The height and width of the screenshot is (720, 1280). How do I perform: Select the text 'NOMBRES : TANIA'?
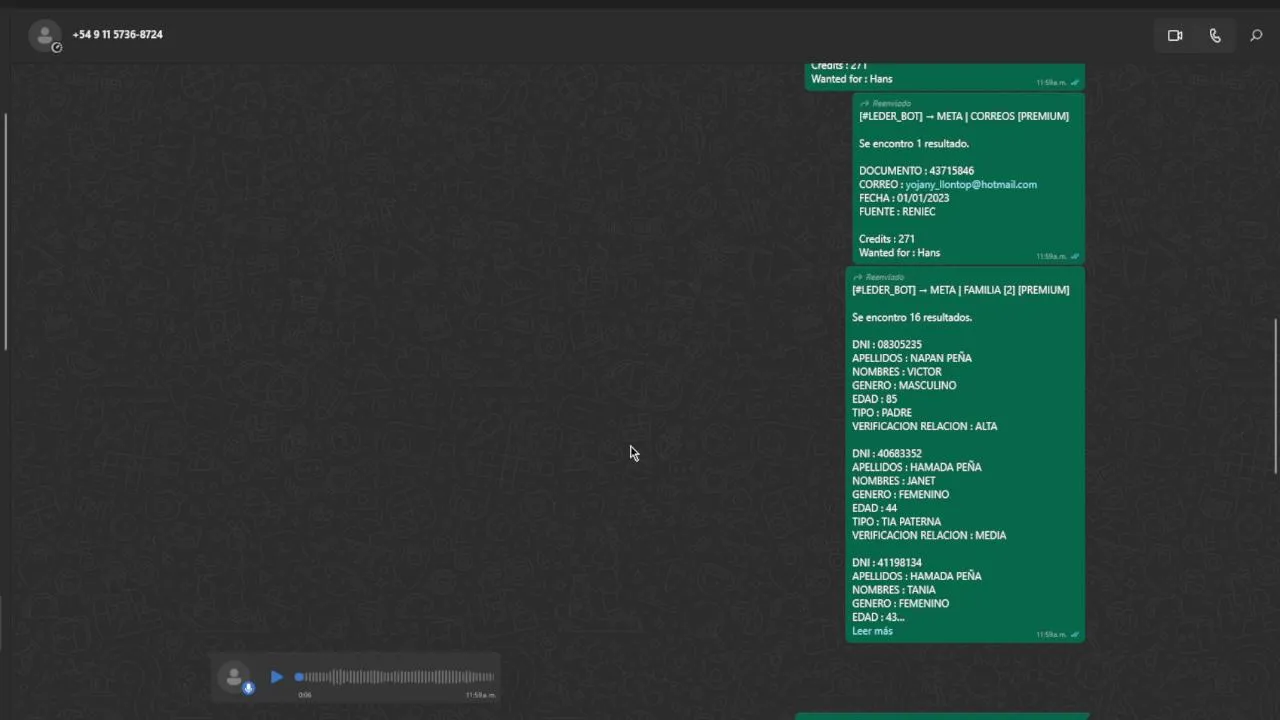pyautogui.click(x=894, y=590)
